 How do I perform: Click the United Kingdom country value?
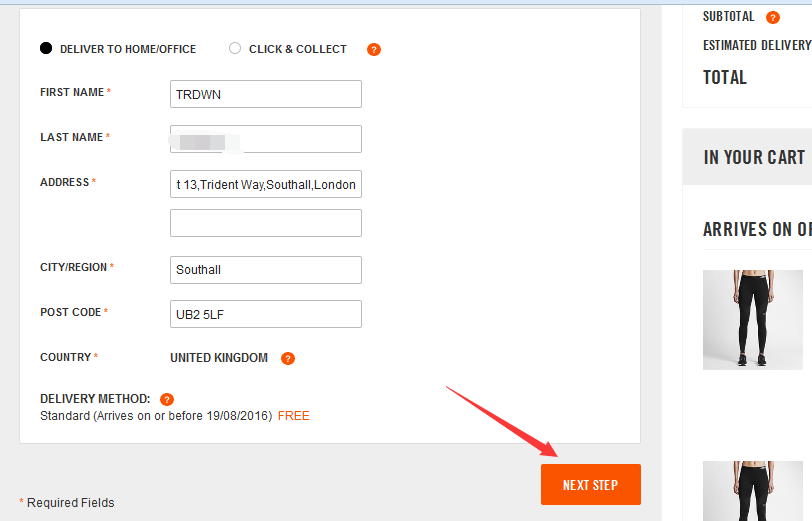point(219,358)
